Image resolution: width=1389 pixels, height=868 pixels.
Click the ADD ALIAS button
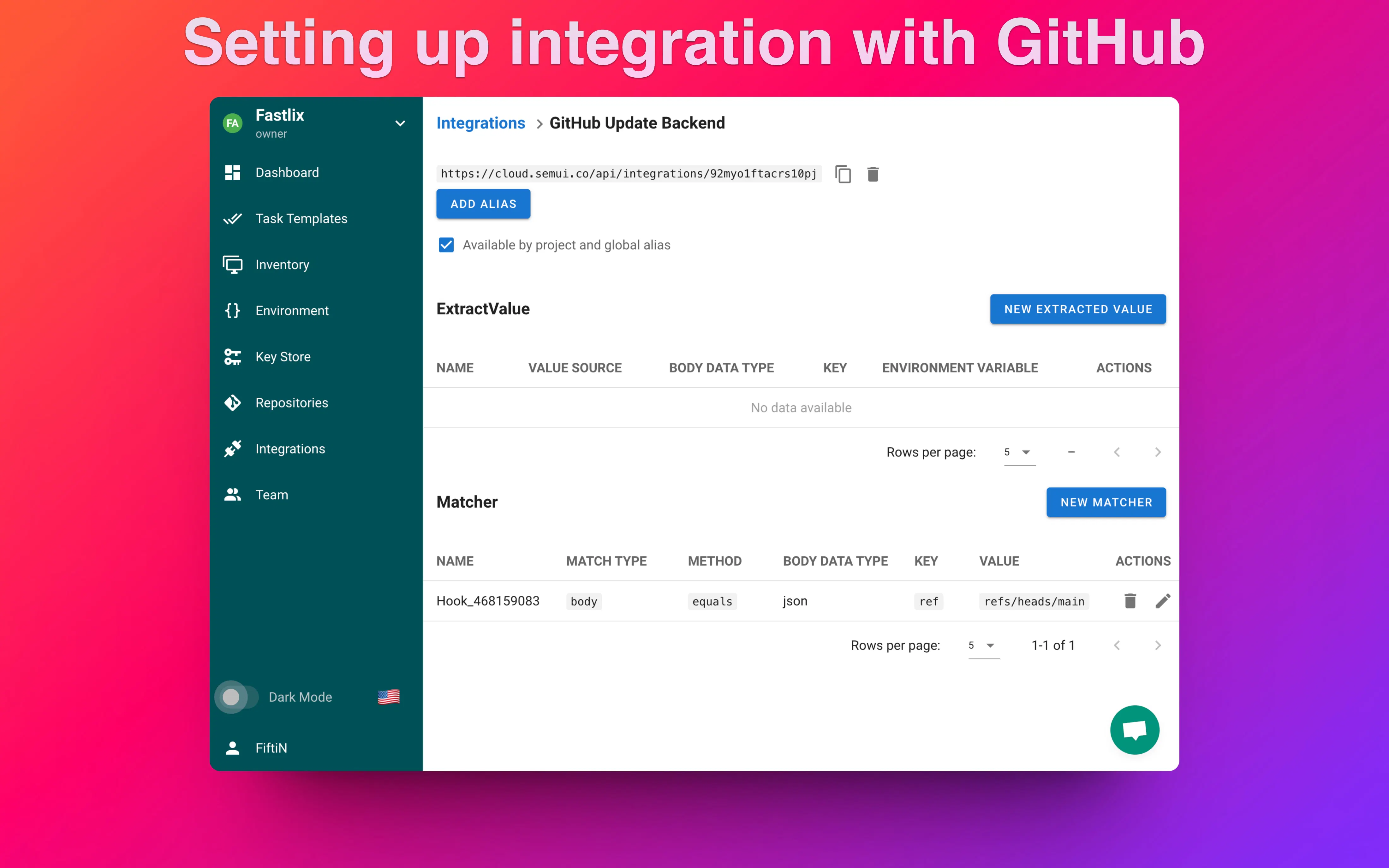pyautogui.click(x=483, y=204)
